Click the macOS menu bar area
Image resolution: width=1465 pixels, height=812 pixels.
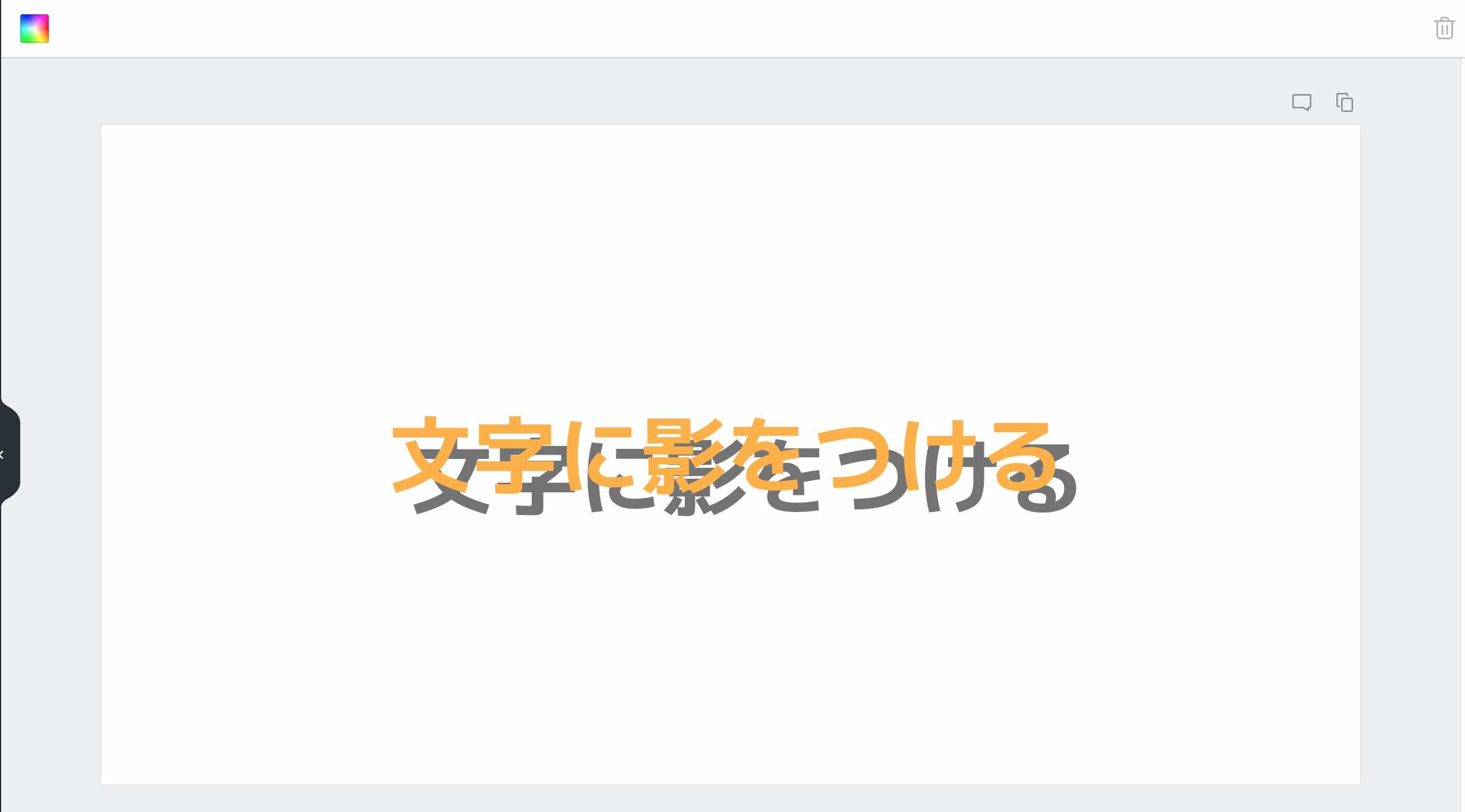click(x=732, y=28)
